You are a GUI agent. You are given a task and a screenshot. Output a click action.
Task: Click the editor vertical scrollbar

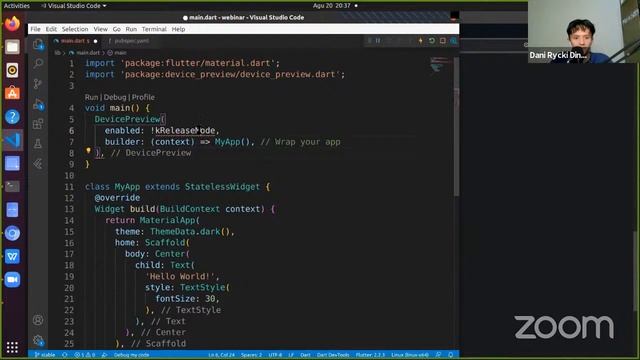point(456,127)
